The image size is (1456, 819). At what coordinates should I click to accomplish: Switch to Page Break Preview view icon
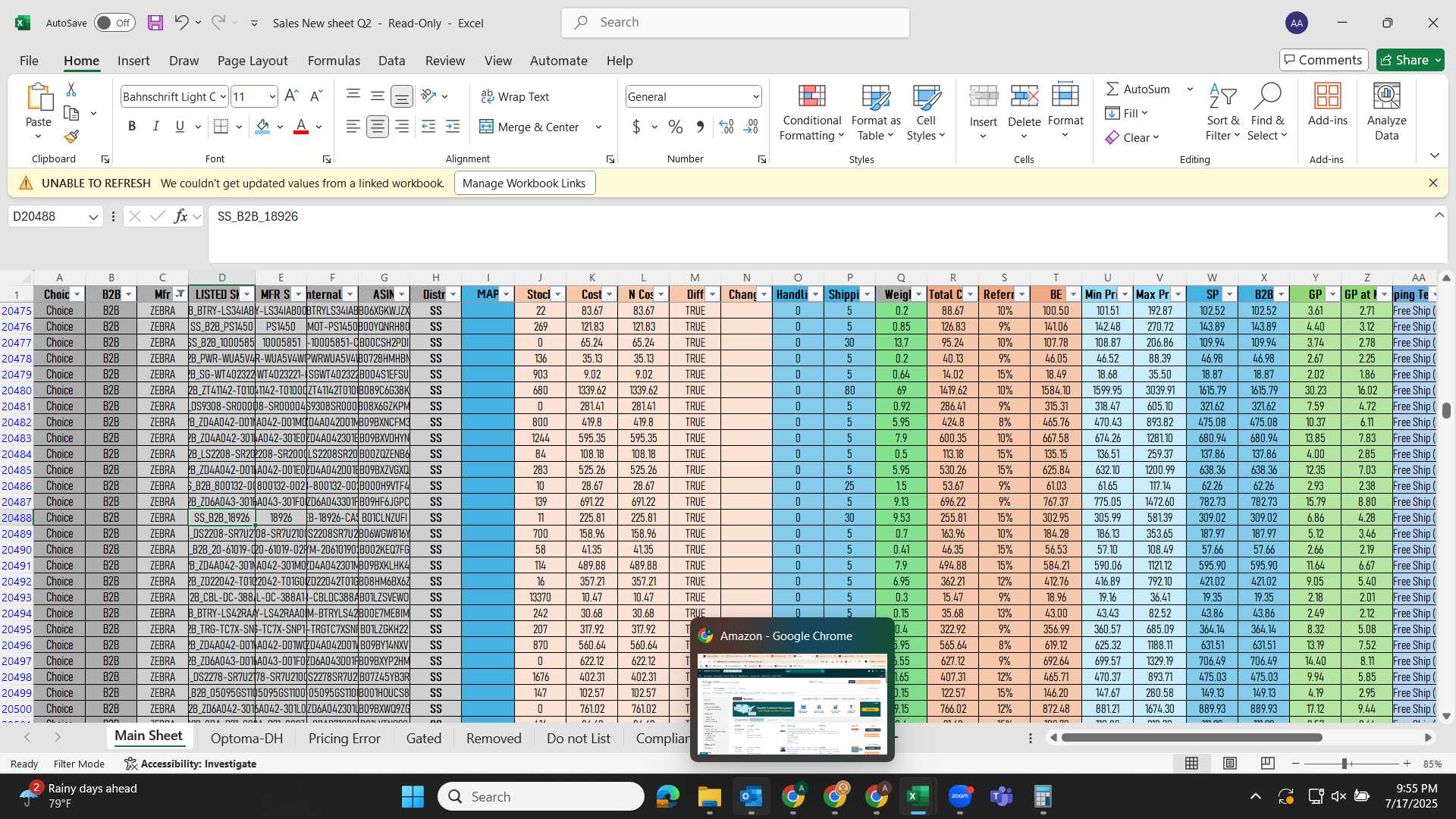pyautogui.click(x=1267, y=764)
